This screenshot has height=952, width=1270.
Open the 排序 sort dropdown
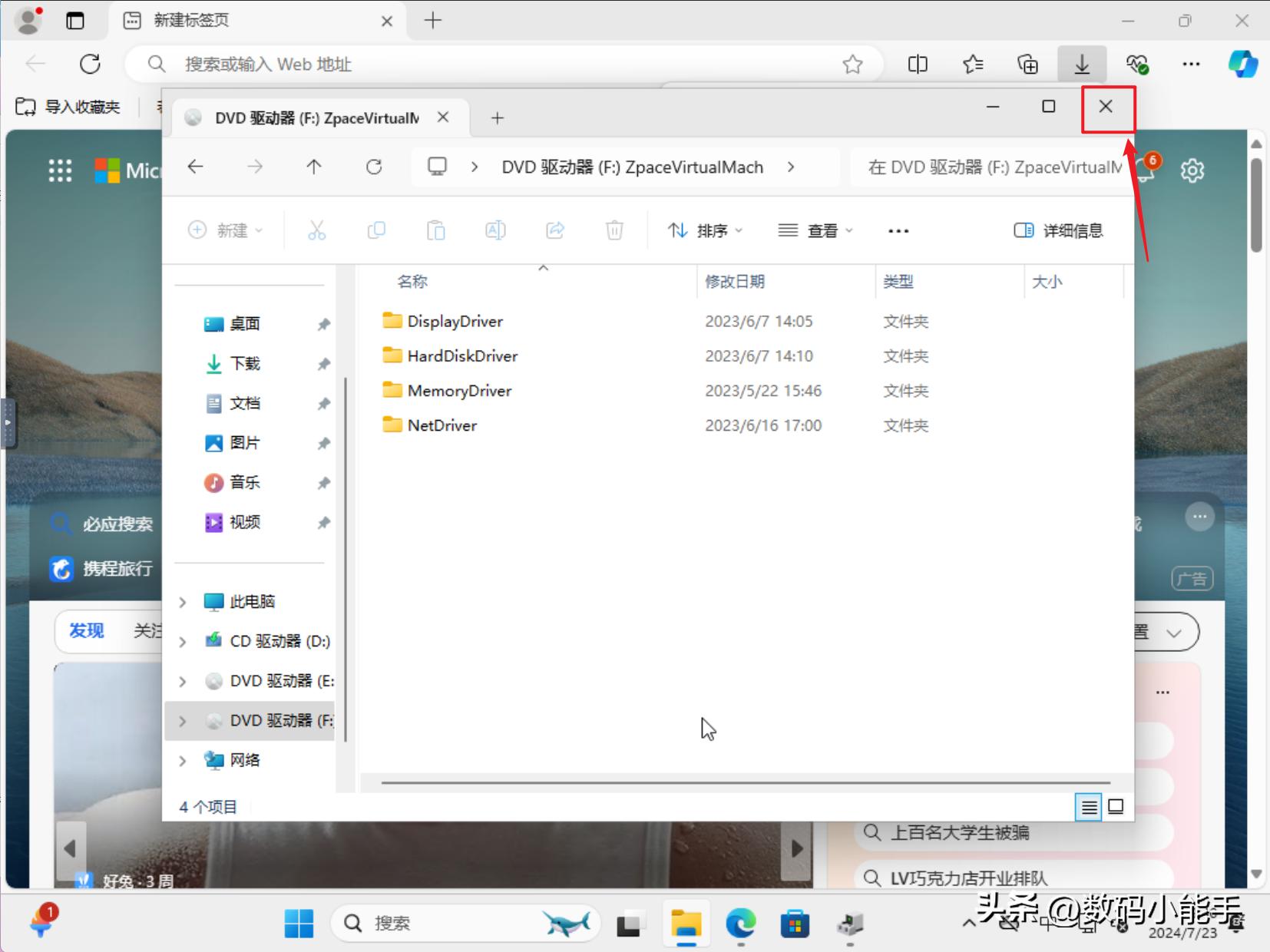pyautogui.click(x=705, y=230)
